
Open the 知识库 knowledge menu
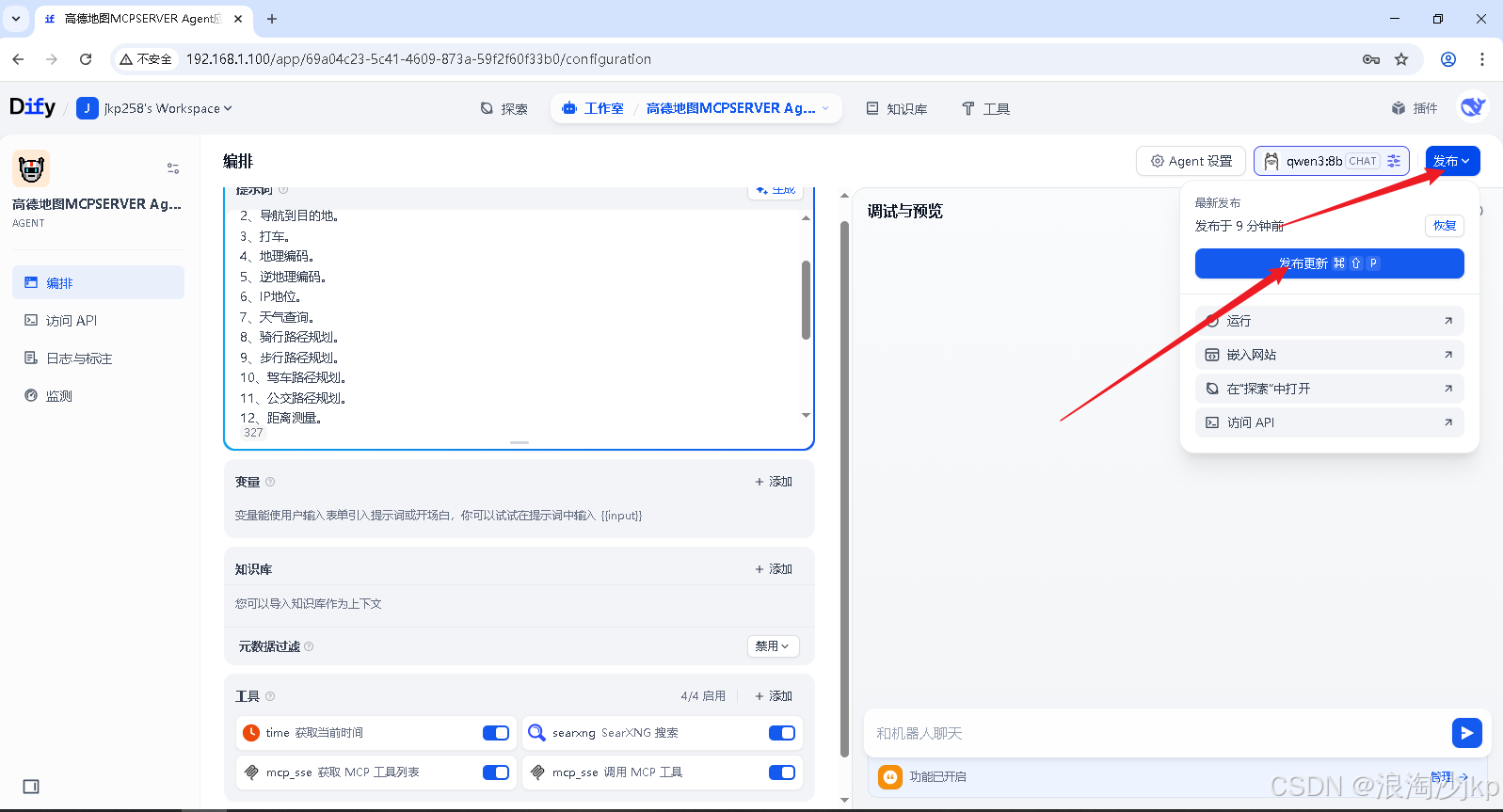point(897,108)
